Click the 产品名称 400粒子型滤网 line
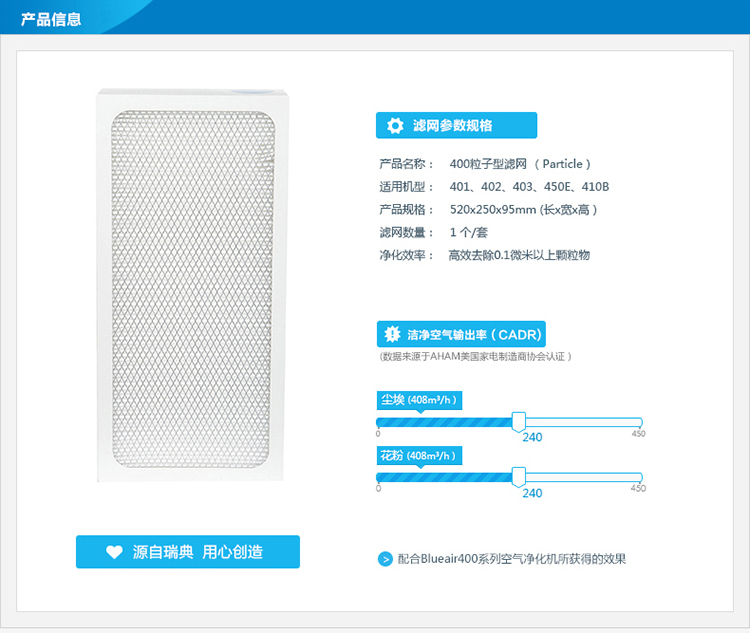This screenshot has width=750, height=633. 485,164
